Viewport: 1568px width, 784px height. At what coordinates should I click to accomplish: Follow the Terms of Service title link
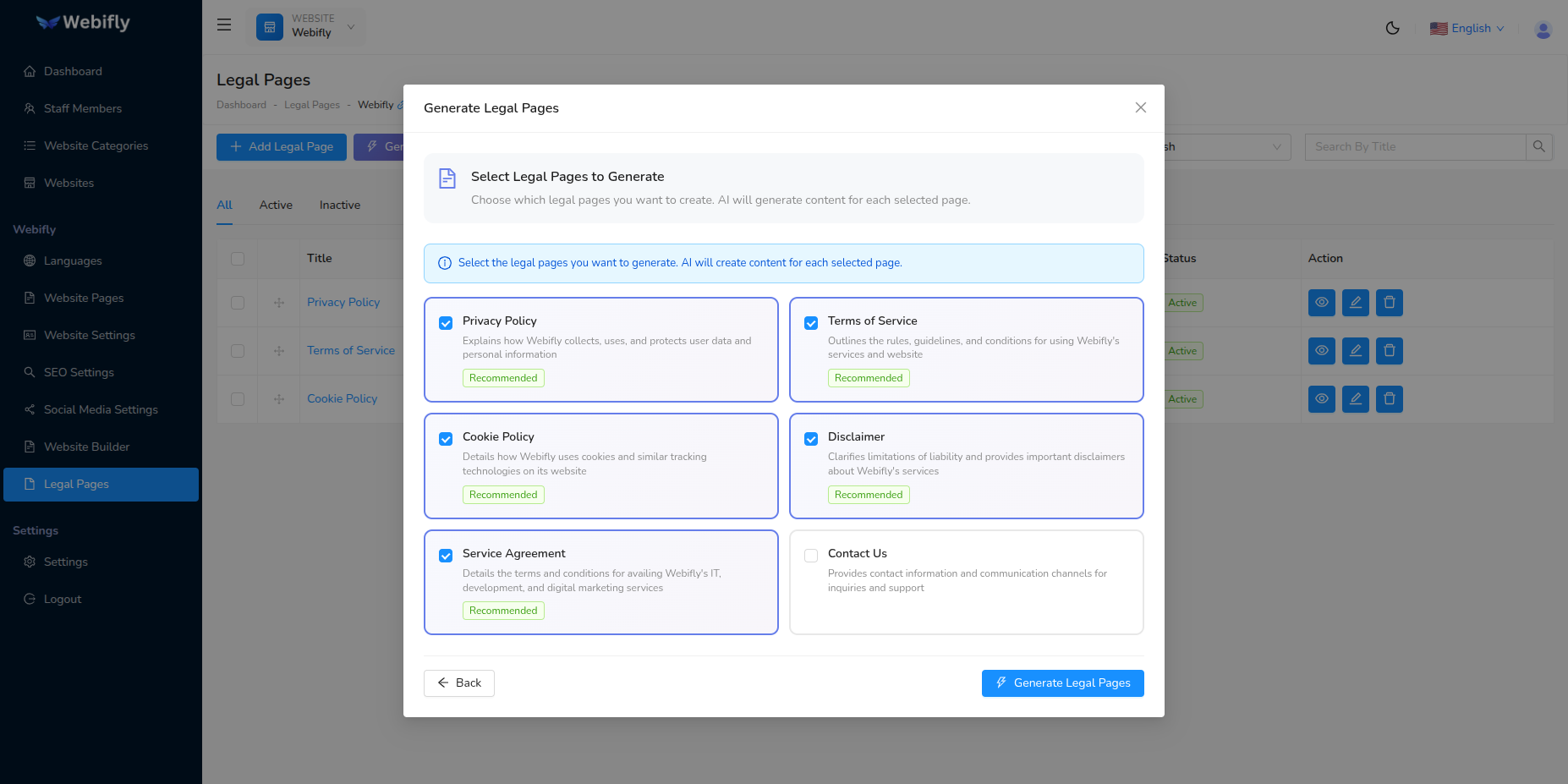click(x=350, y=350)
